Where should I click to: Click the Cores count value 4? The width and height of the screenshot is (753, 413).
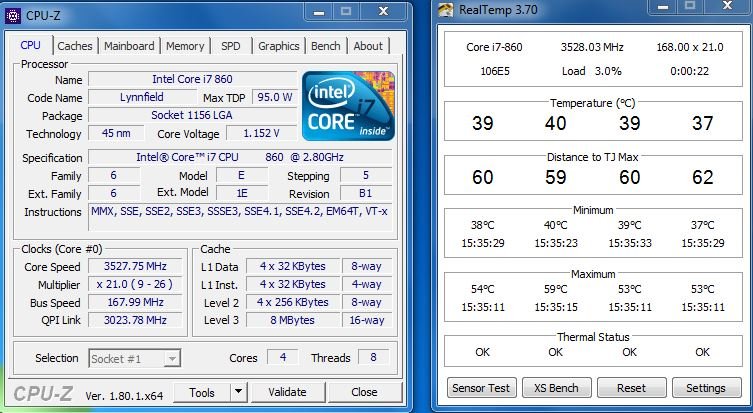283,357
